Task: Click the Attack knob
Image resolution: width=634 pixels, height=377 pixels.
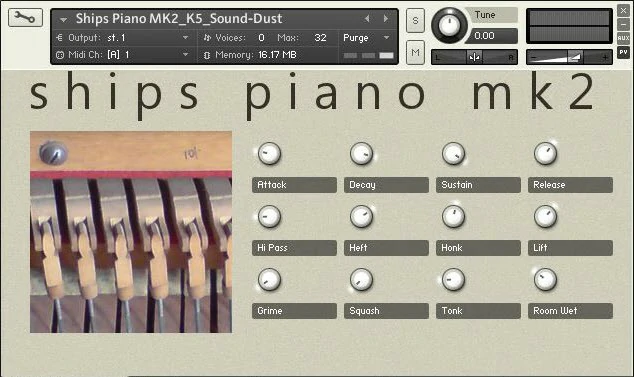Action: point(269,154)
